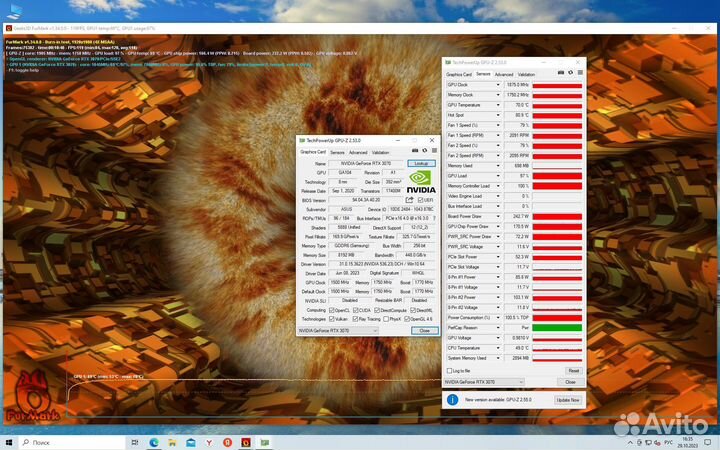Switch to Graphics Card tab in Sensors window
The width and height of the screenshot is (720, 450).
pyautogui.click(x=459, y=74)
